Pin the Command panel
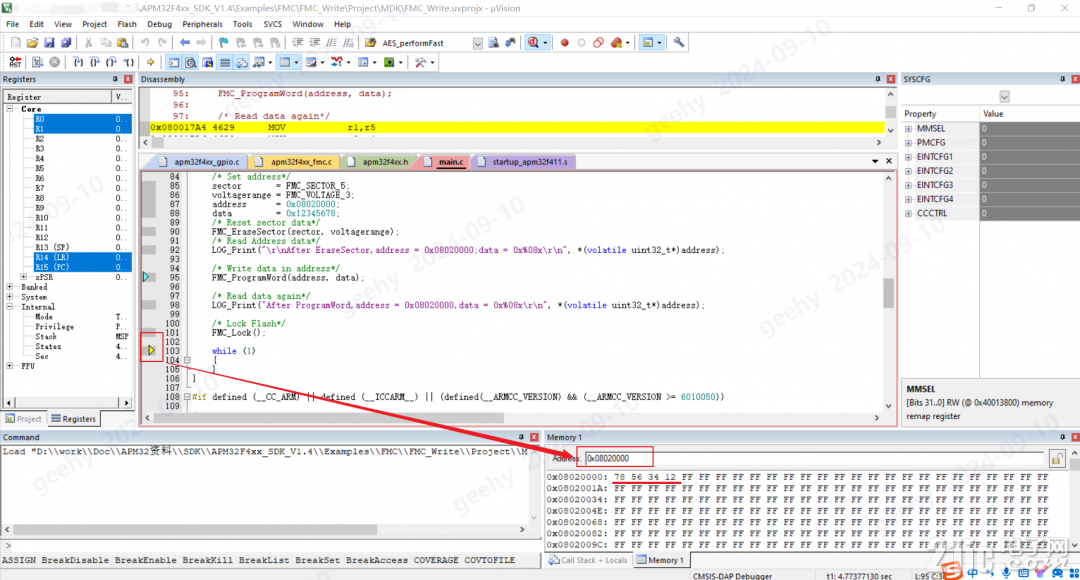Image resolution: width=1080 pixels, height=580 pixels. 521,437
